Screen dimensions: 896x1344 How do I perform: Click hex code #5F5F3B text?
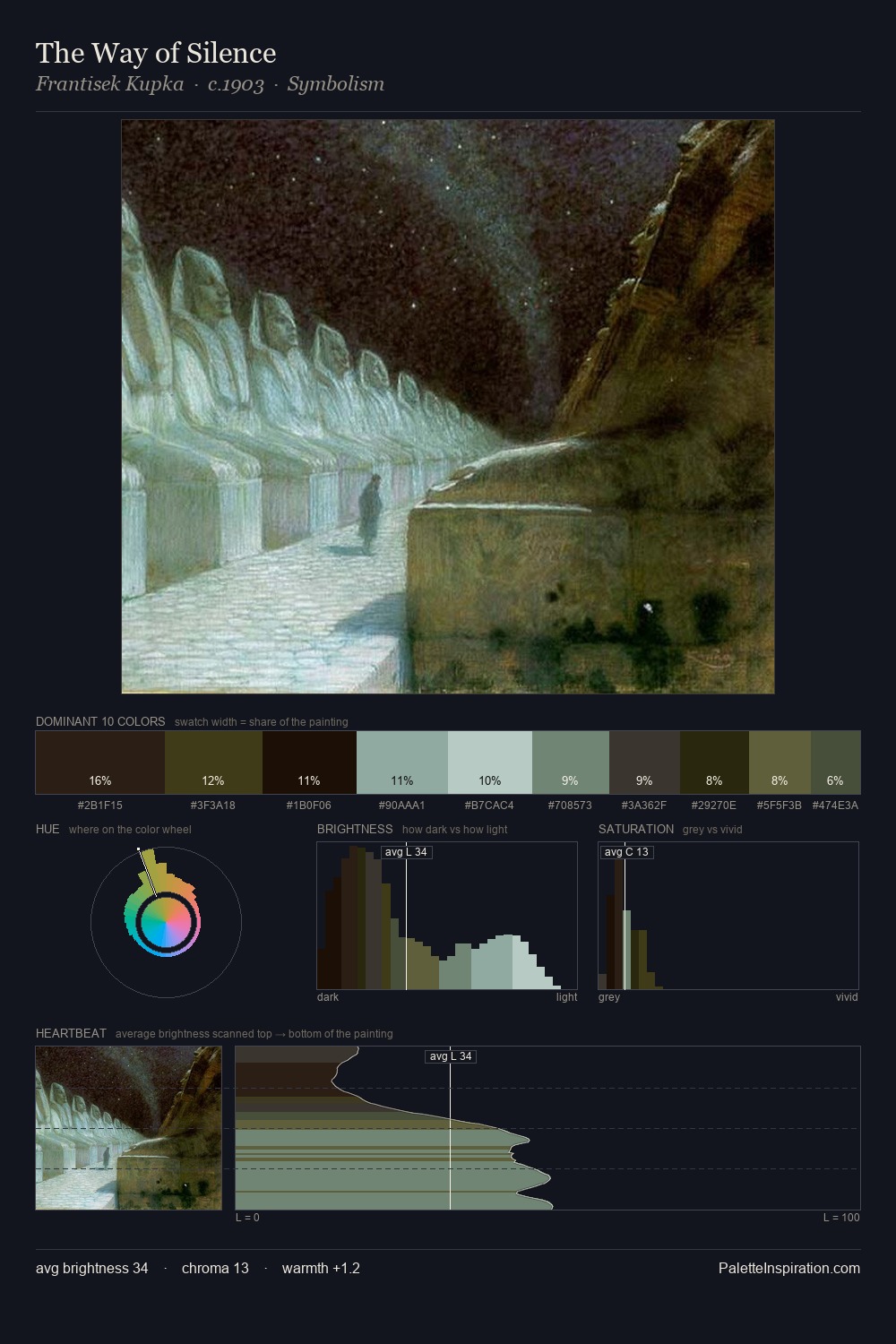(x=780, y=806)
